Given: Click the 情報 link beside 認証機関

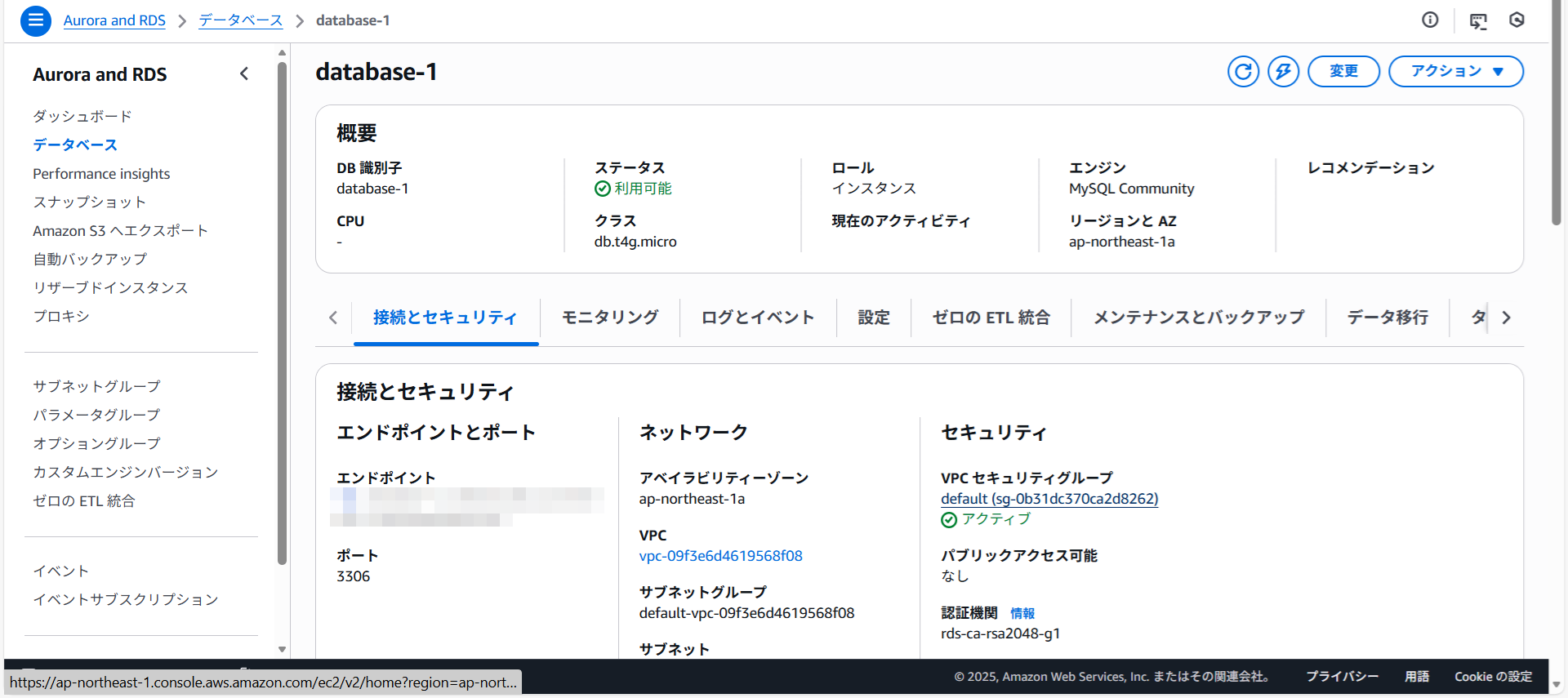Looking at the screenshot, I should pos(1022,613).
